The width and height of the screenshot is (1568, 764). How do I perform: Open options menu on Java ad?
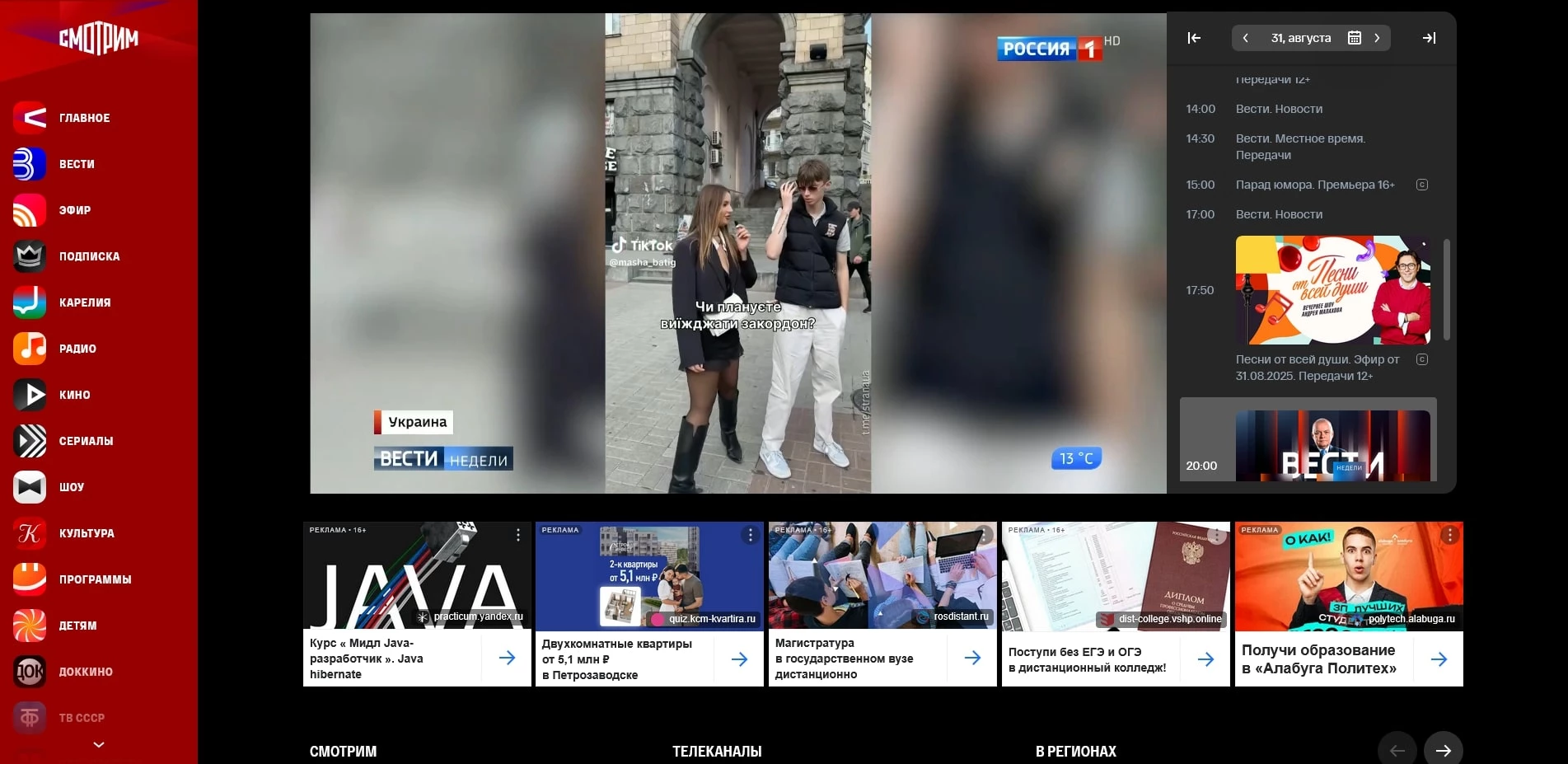[517, 535]
